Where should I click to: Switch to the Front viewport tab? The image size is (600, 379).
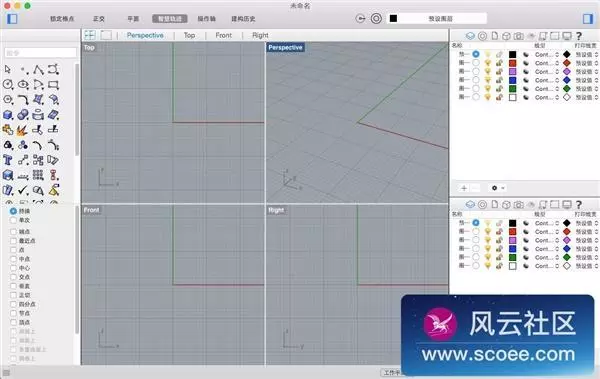point(223,35)
